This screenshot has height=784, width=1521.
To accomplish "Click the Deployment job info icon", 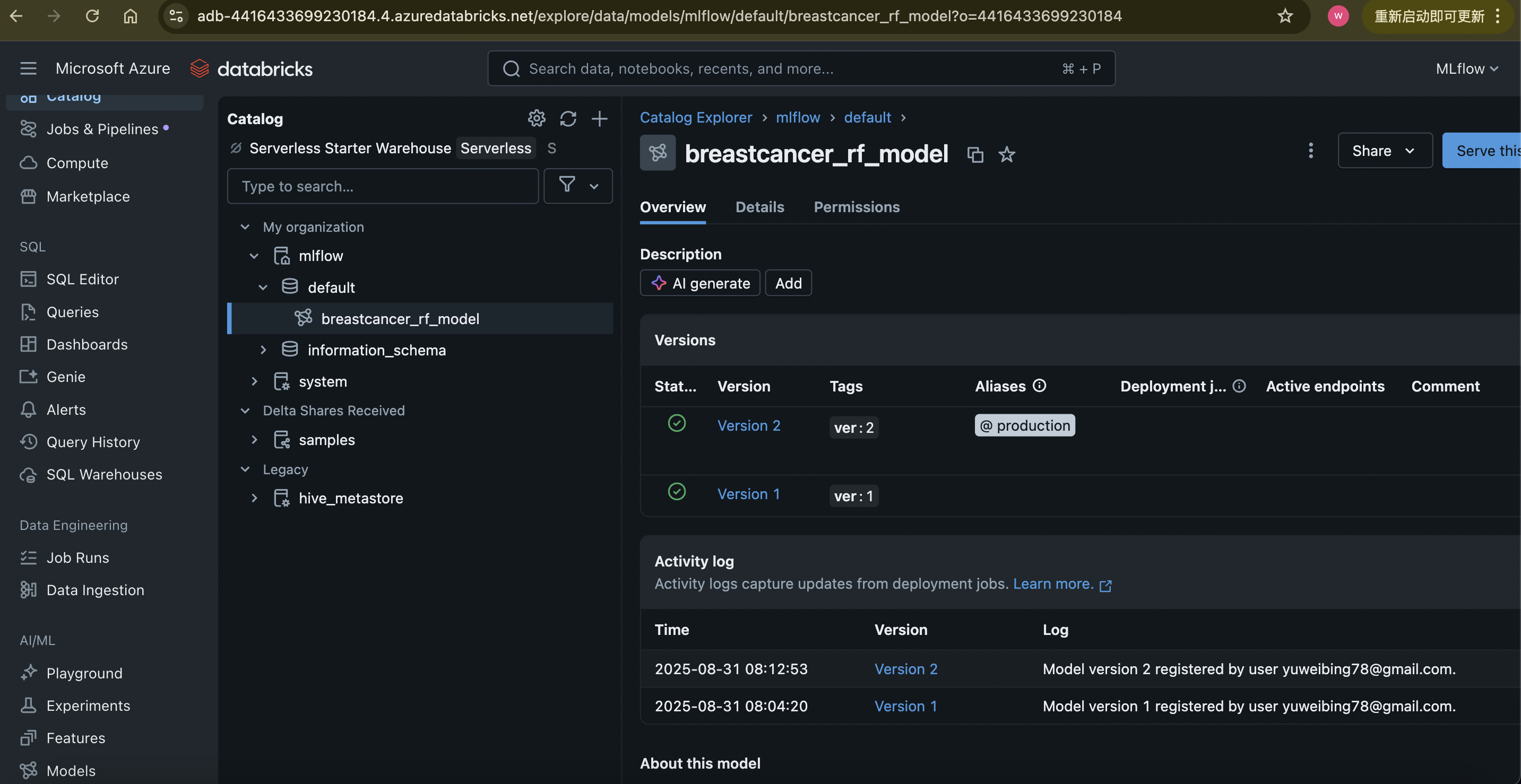I will click(1239, 386).
